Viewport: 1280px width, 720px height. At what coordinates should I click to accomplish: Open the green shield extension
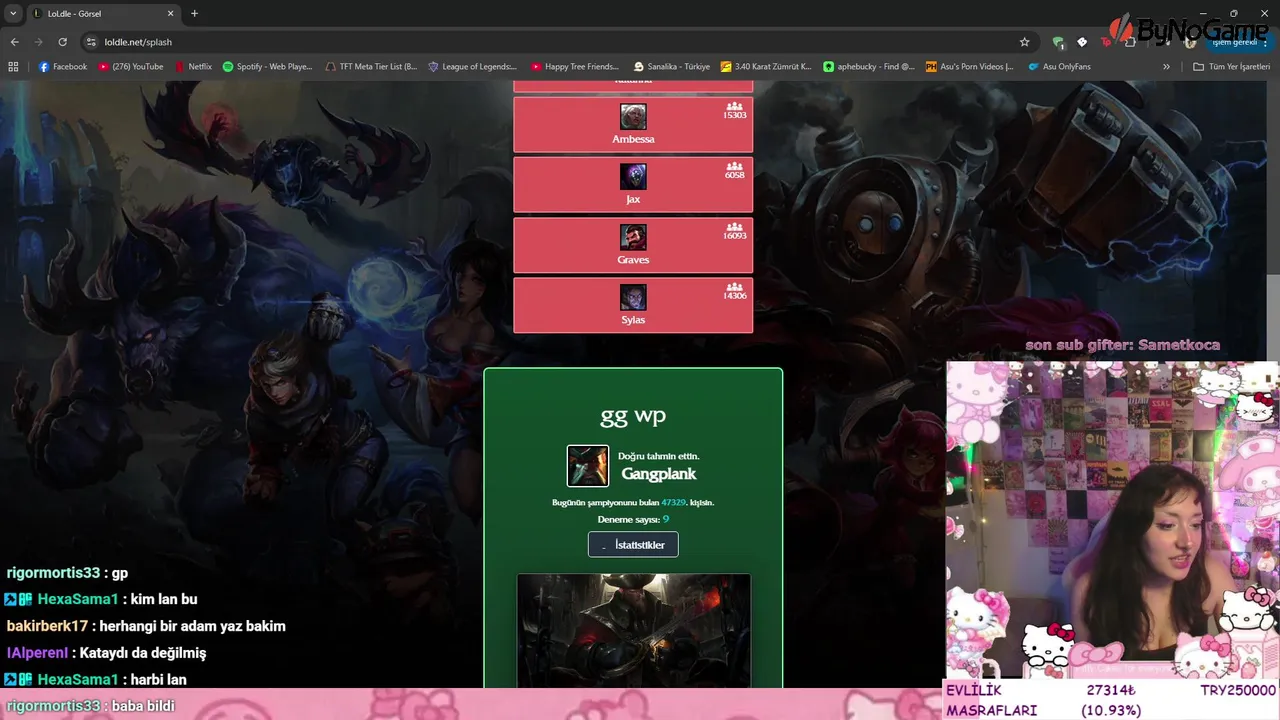coord(1058,42)
